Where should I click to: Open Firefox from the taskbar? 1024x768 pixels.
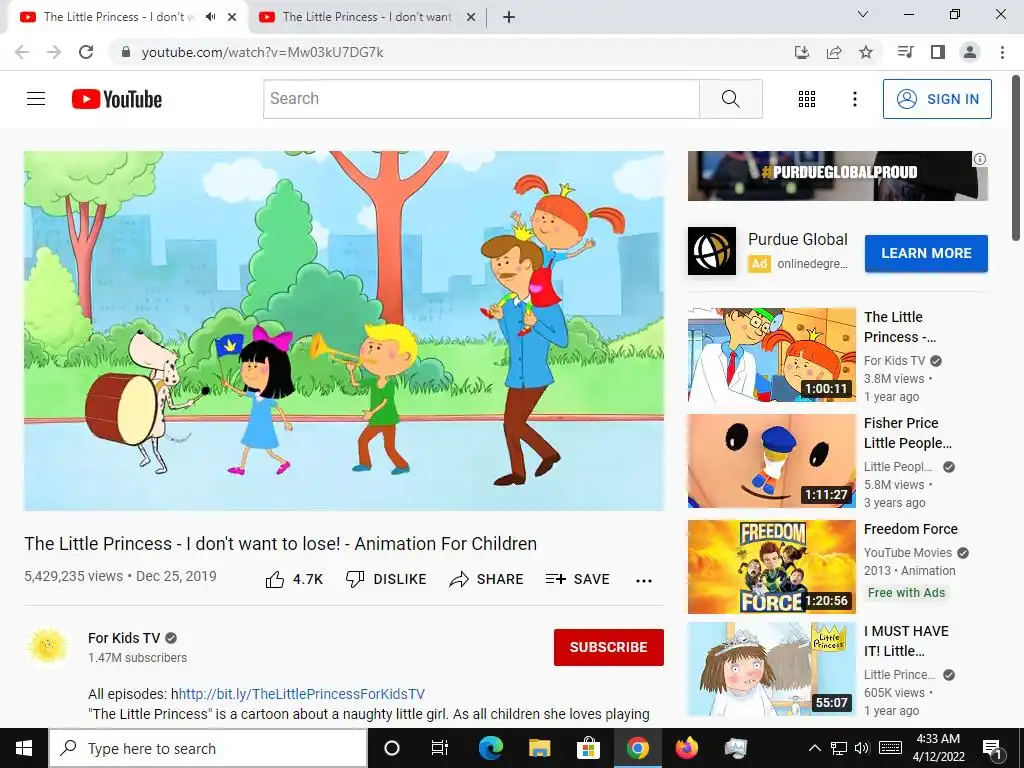pos(686,748)
